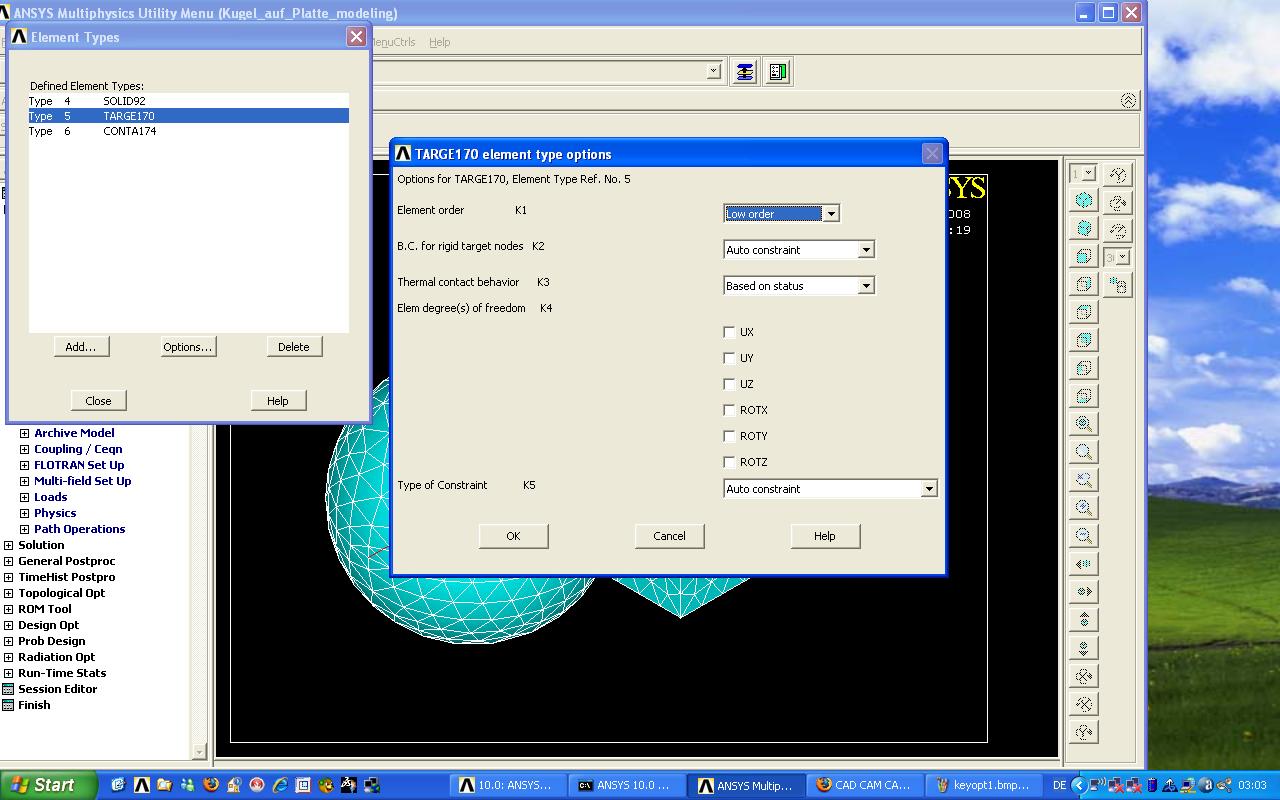Delete the selected element type

[294, 347]
